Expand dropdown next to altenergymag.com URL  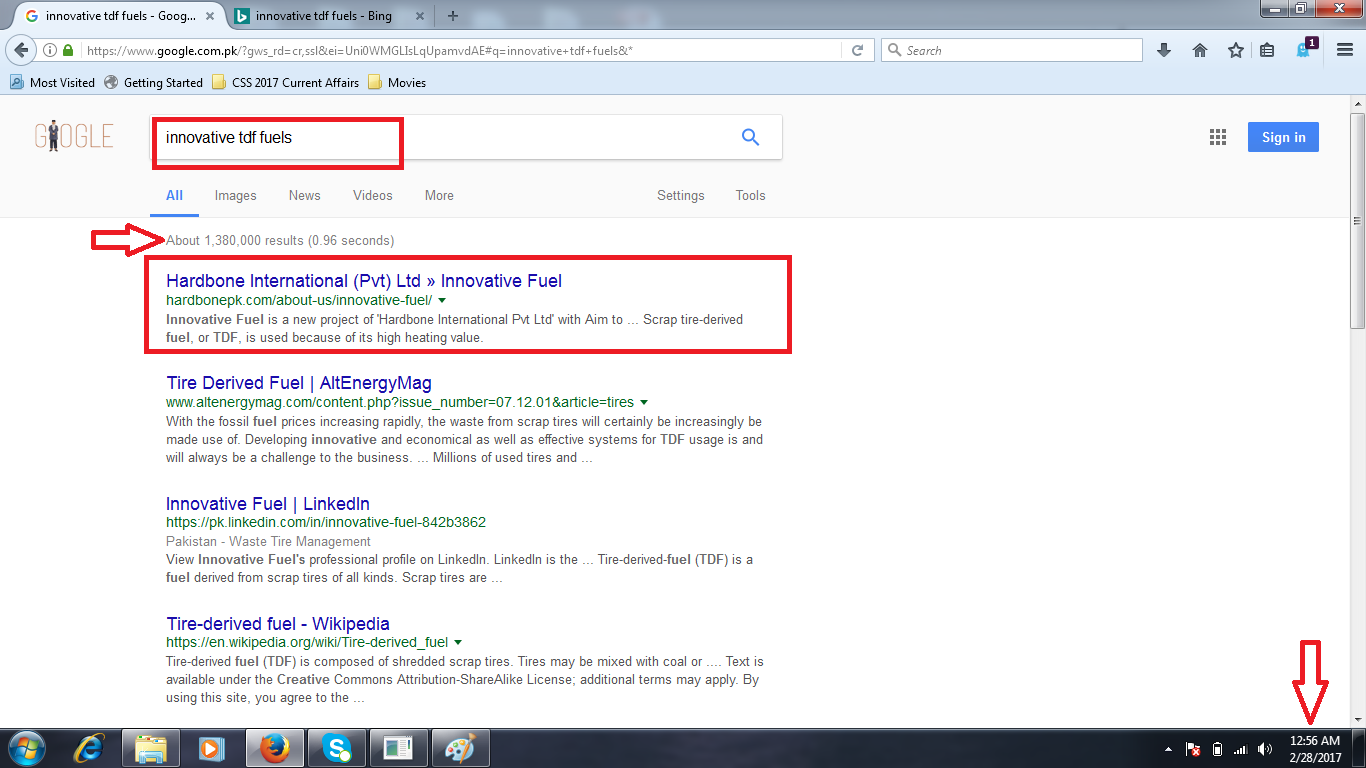[644, 402]
